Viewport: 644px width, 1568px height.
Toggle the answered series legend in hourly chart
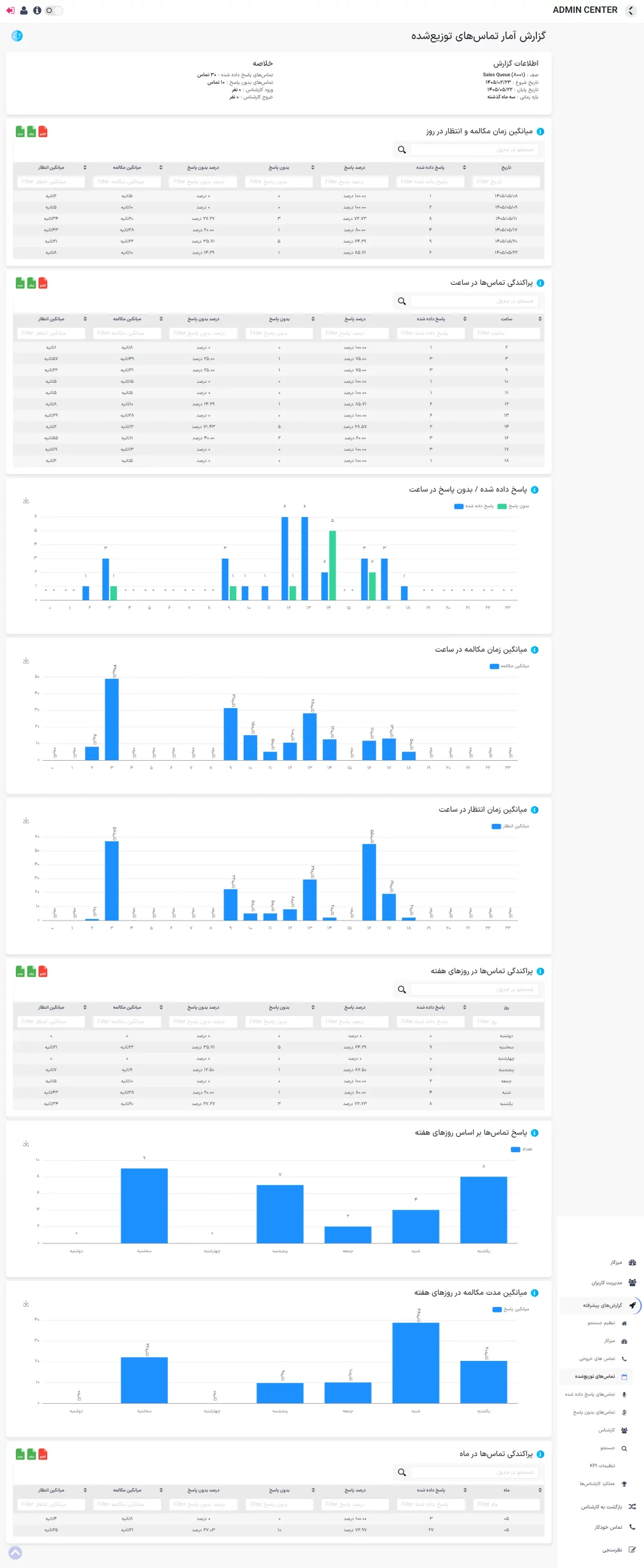[474, 506]
